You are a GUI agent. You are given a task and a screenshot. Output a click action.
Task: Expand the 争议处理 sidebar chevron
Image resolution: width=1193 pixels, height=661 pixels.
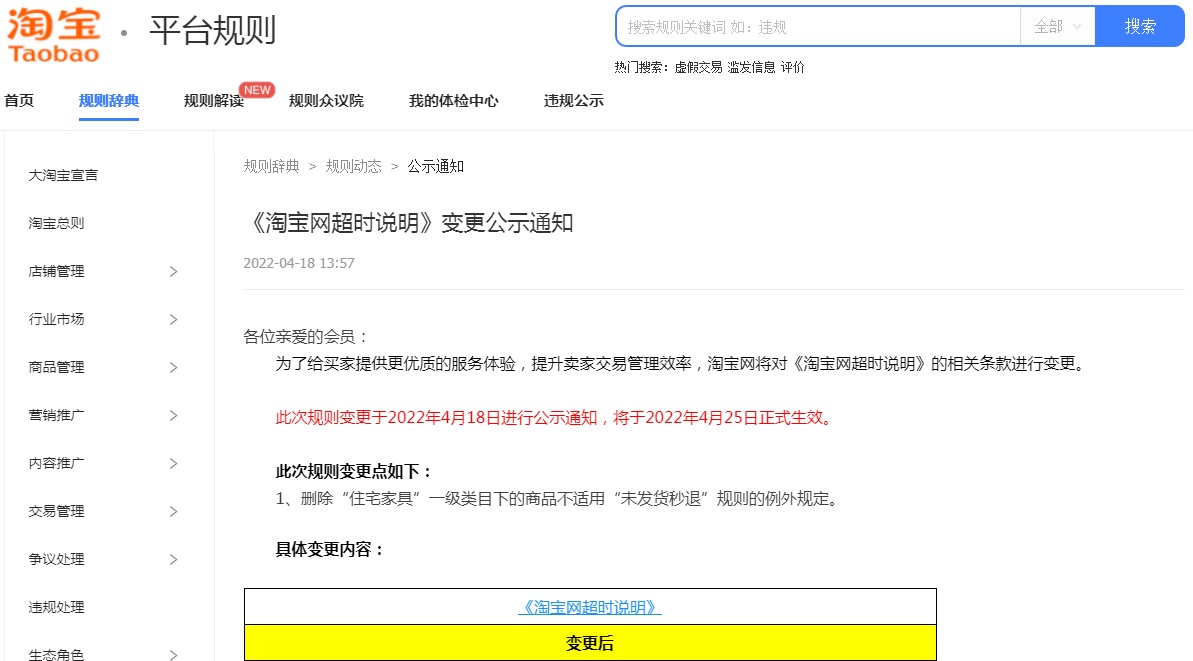[173, 559]
